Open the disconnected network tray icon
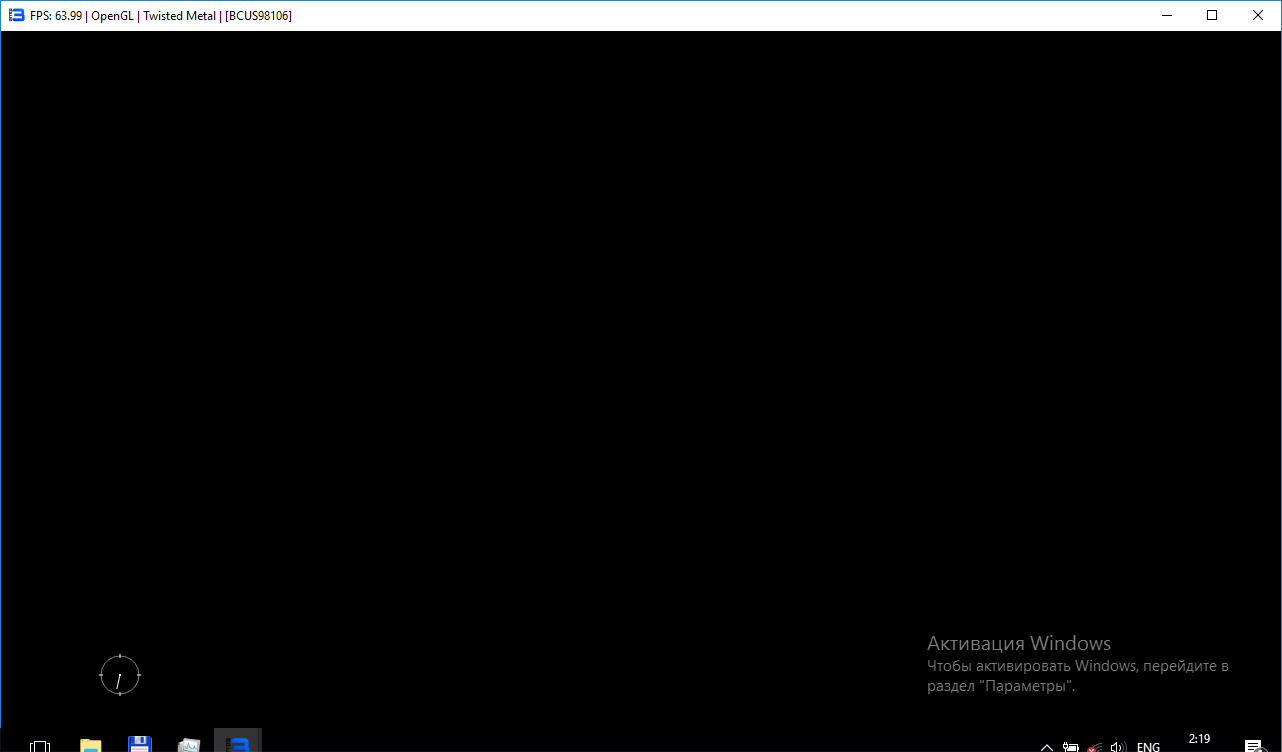This screenshot has width=1282, height=752. [x=1095, y=746]
